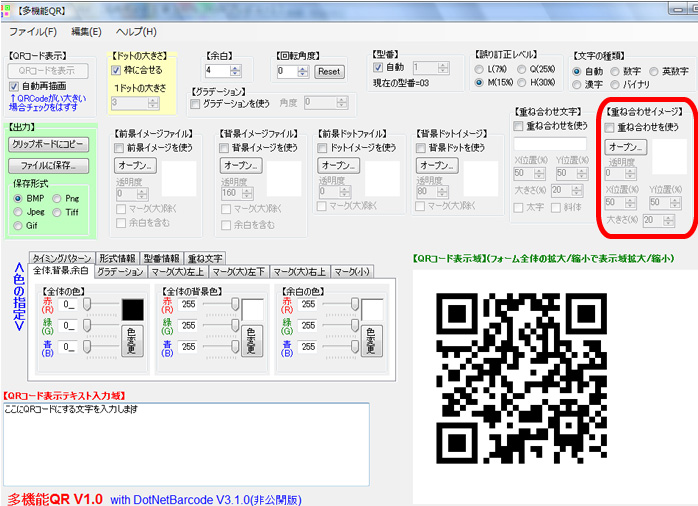This screenshot has height=506, width=698.
Task: Switch to マーク(大)左上 tab
Action: (x=177, y=272)
